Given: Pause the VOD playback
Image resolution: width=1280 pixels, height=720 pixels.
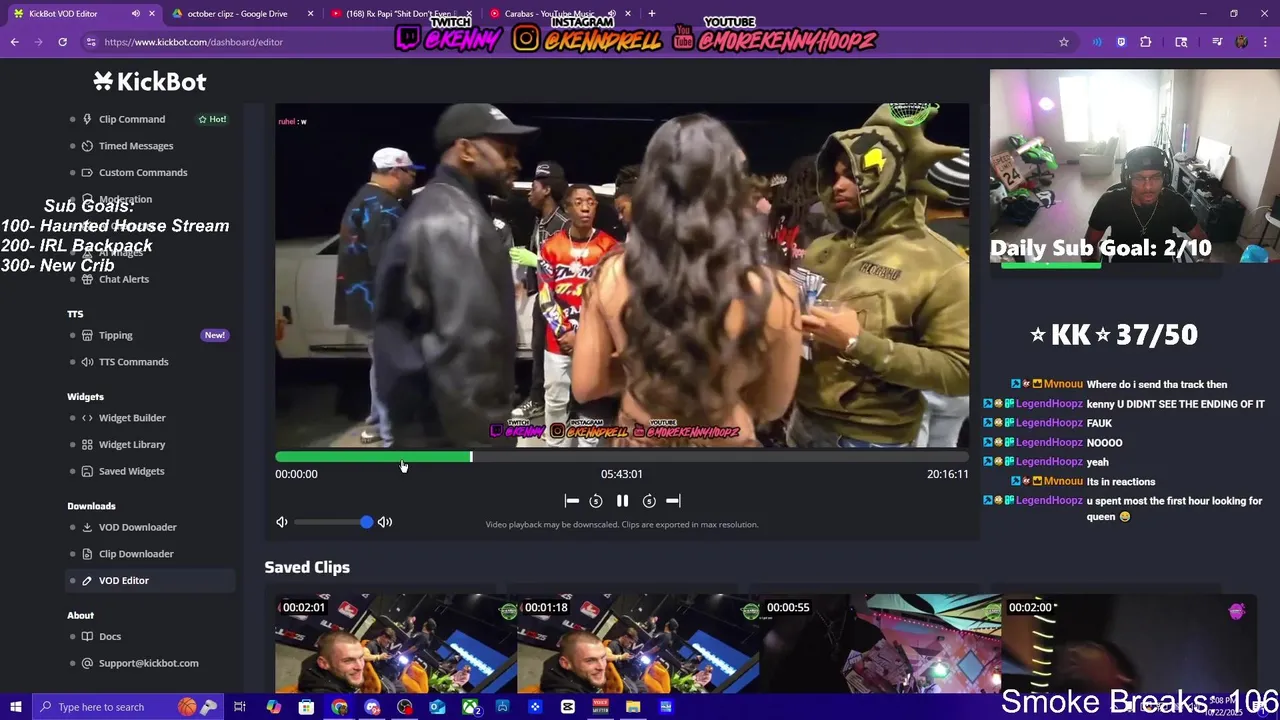Looking at the screenshot, I should coord(622,501).
